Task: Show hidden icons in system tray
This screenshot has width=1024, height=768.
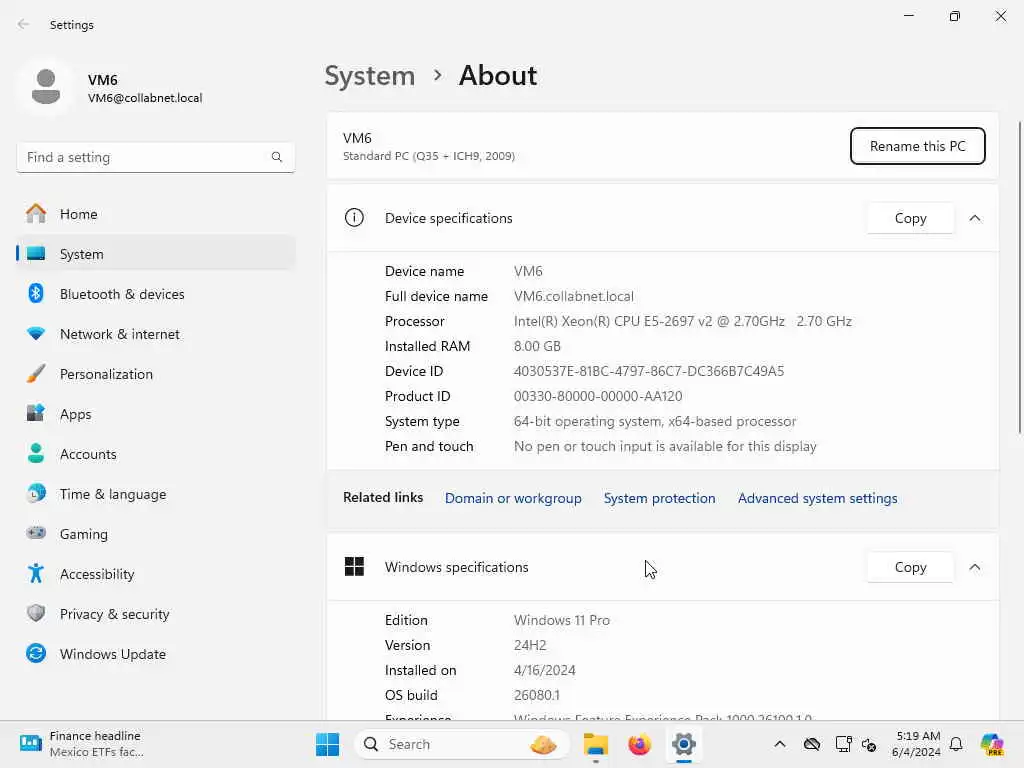Action: point(780,744)
